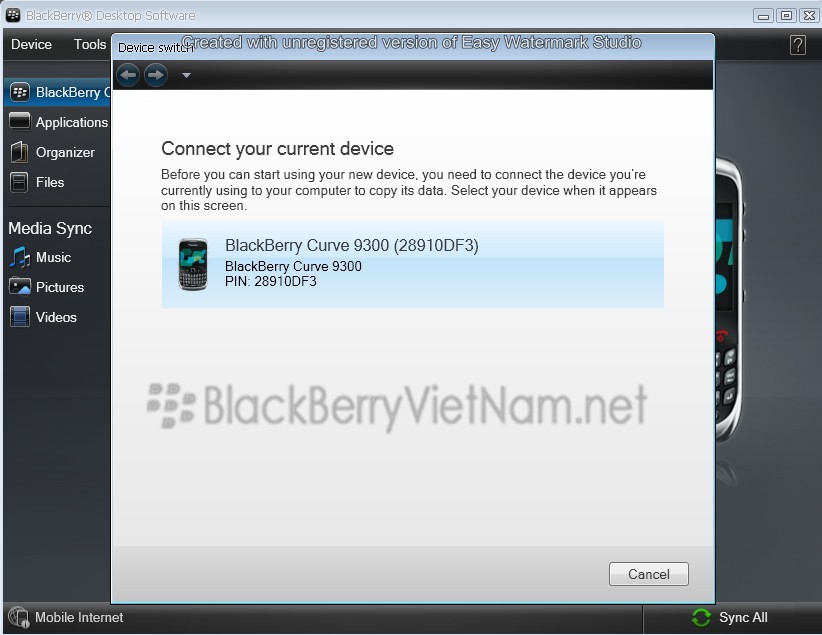Click the back arrow in Device switch dialog
The width and height of the screenshot is (822, 635).
coord(128,75)
